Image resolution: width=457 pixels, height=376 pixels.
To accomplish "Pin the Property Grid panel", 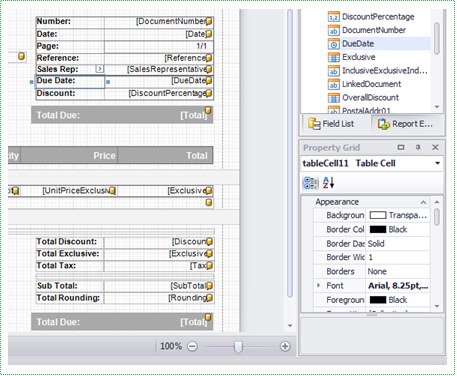I will (418, 147).
